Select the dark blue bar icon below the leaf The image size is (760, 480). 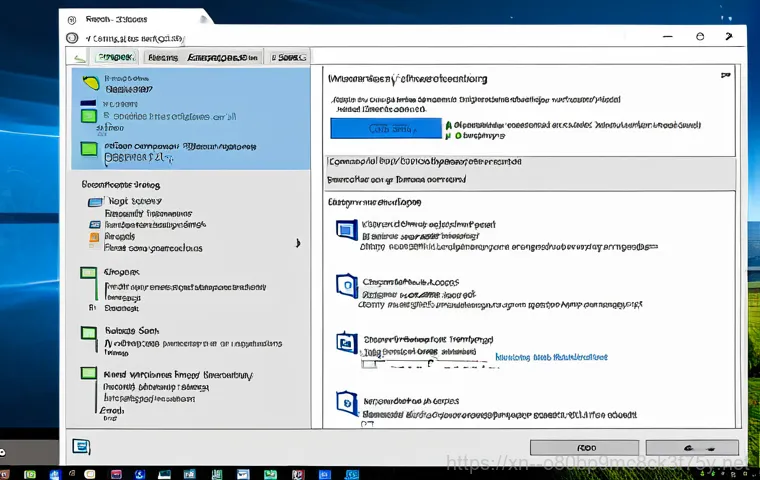[88, 103]
